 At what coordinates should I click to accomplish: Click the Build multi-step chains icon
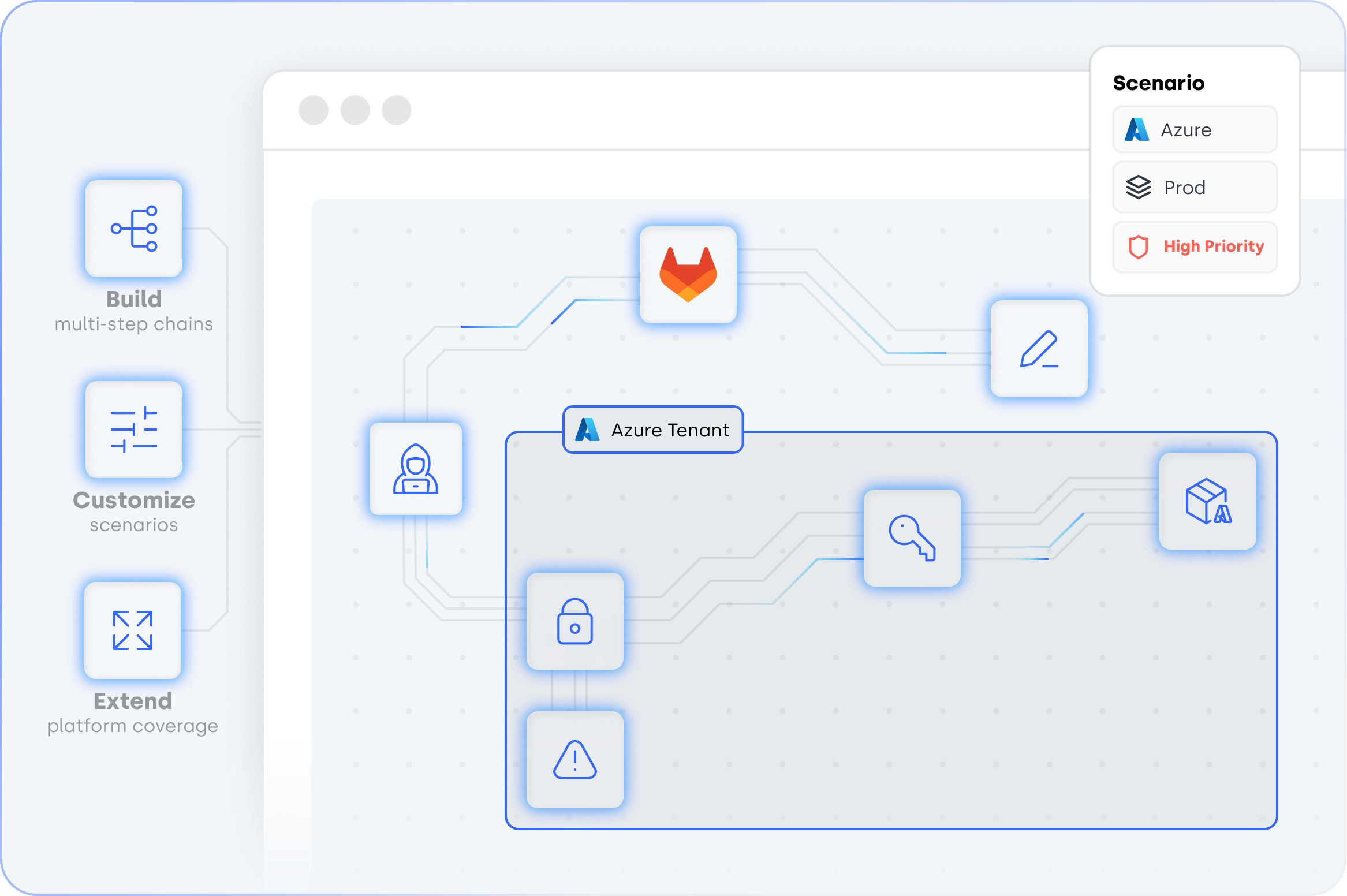(134, 229)
